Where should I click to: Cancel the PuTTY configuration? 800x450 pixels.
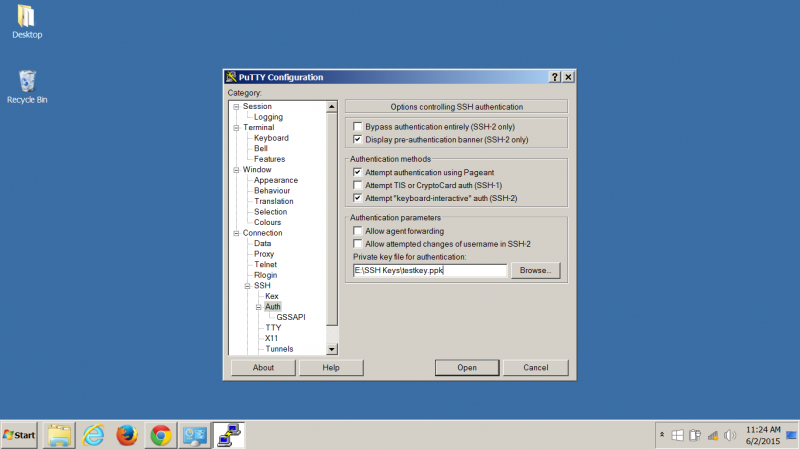tap(535, 367)
